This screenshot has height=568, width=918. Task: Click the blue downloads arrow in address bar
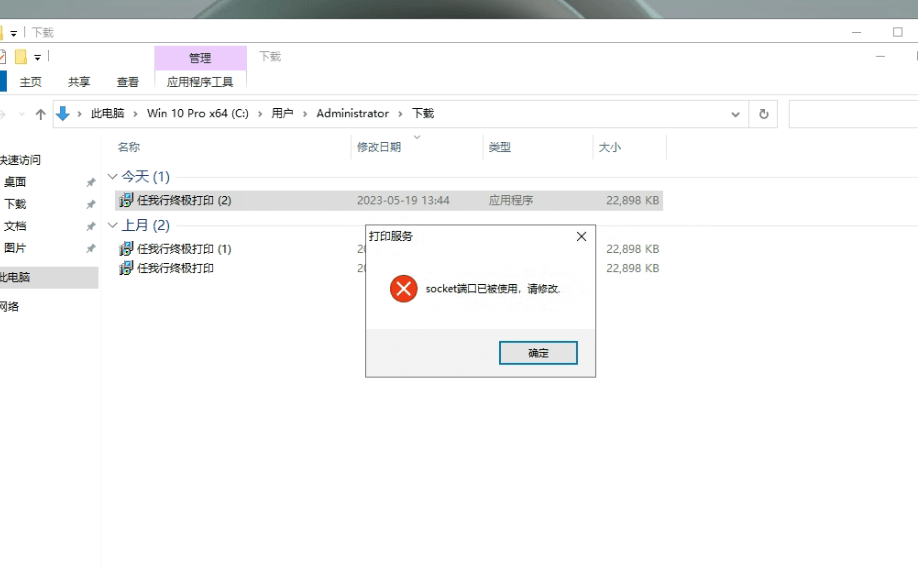(63, 114)
